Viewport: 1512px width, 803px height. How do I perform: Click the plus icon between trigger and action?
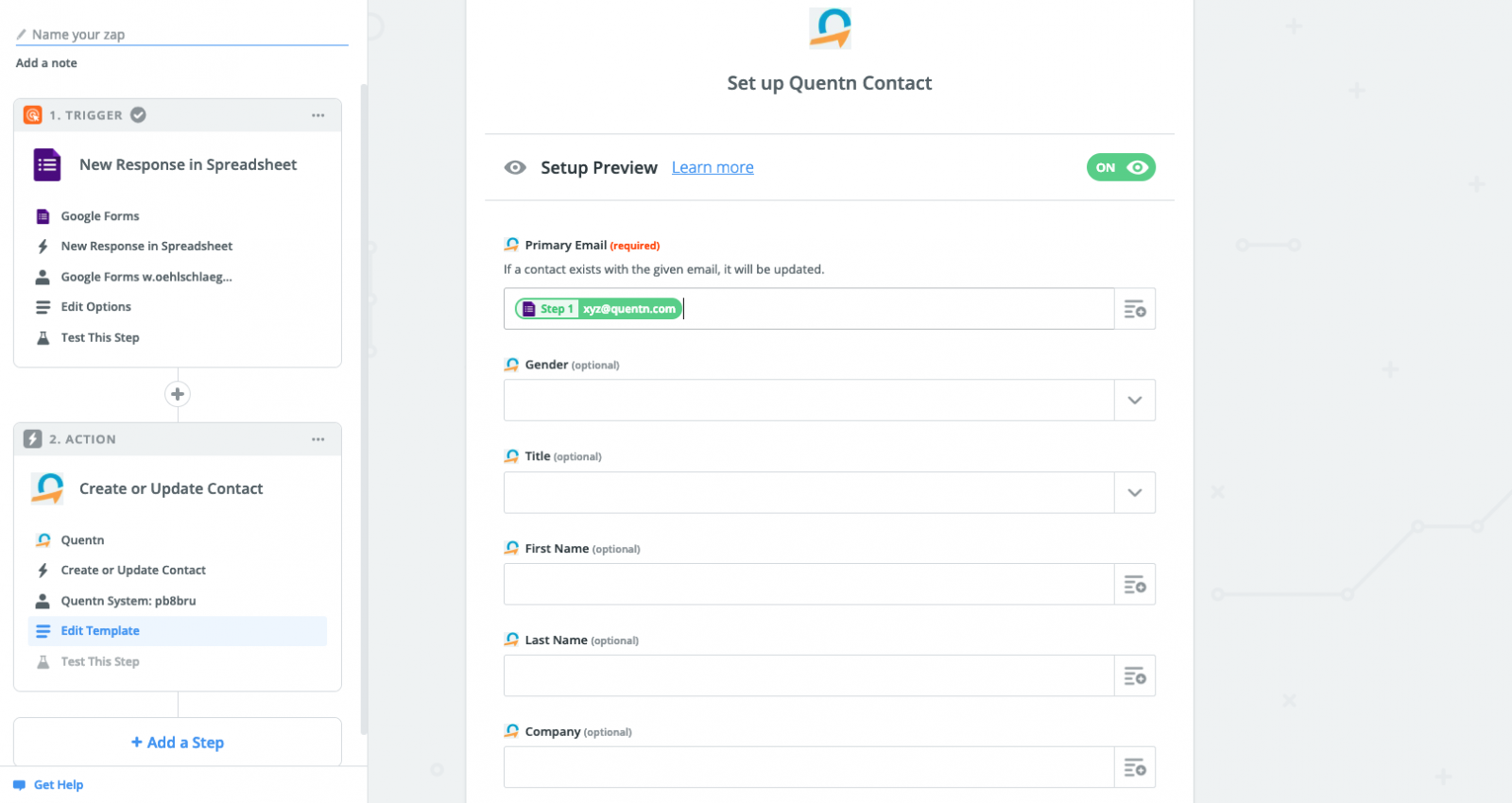178,394
